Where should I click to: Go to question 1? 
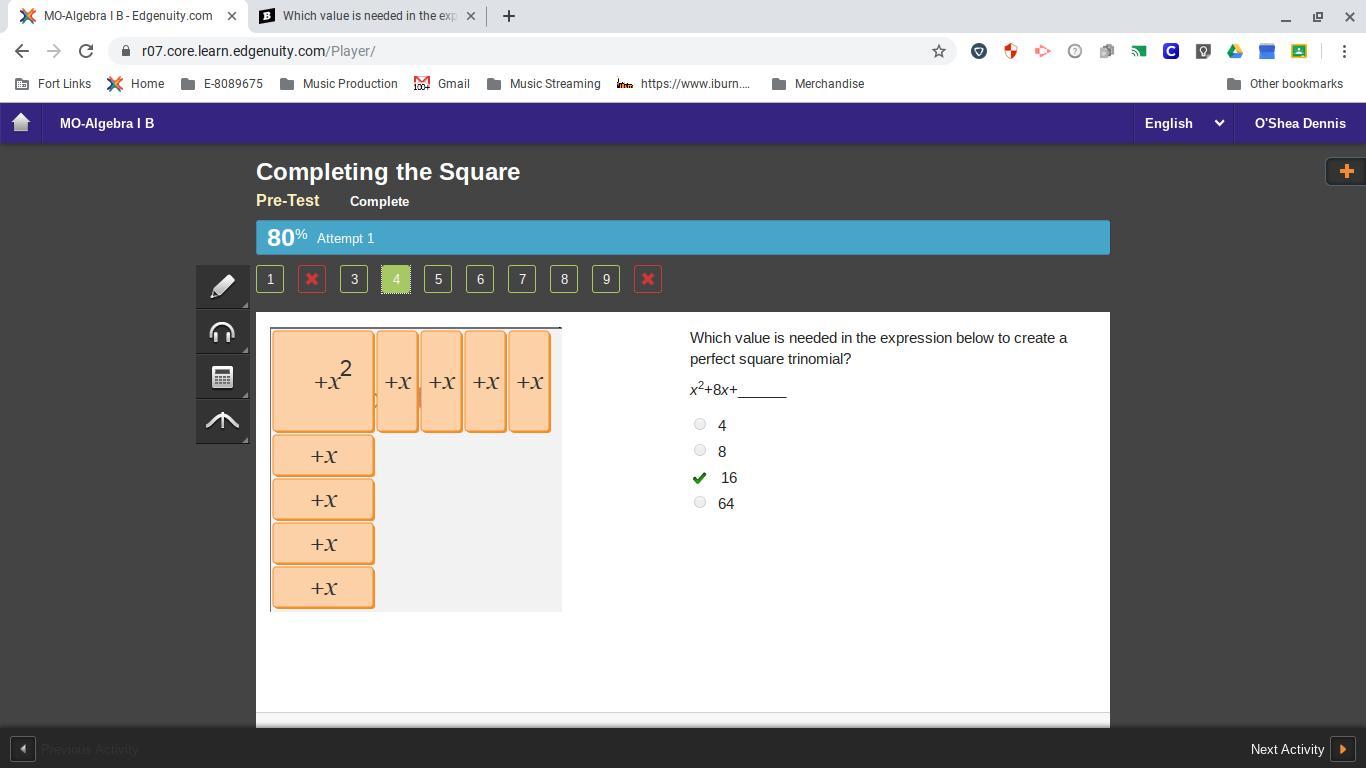(x=270, y=279)
